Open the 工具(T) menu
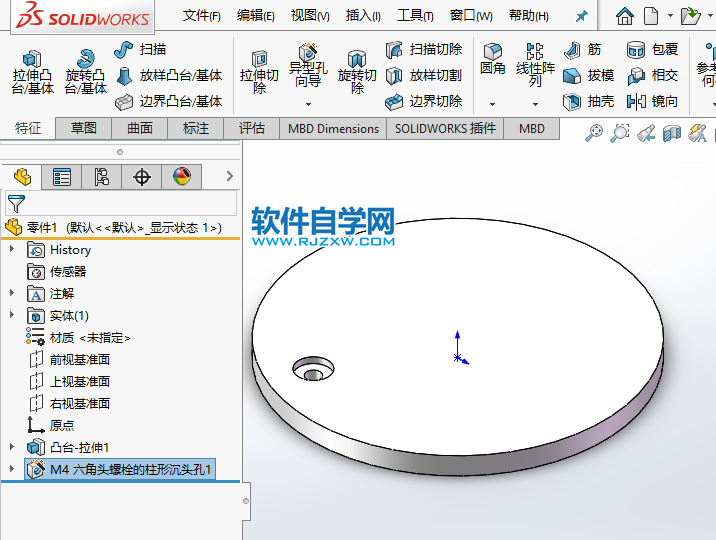Viewport: 716px width, 540px height. pyautogui.click(x=415, y=16)
